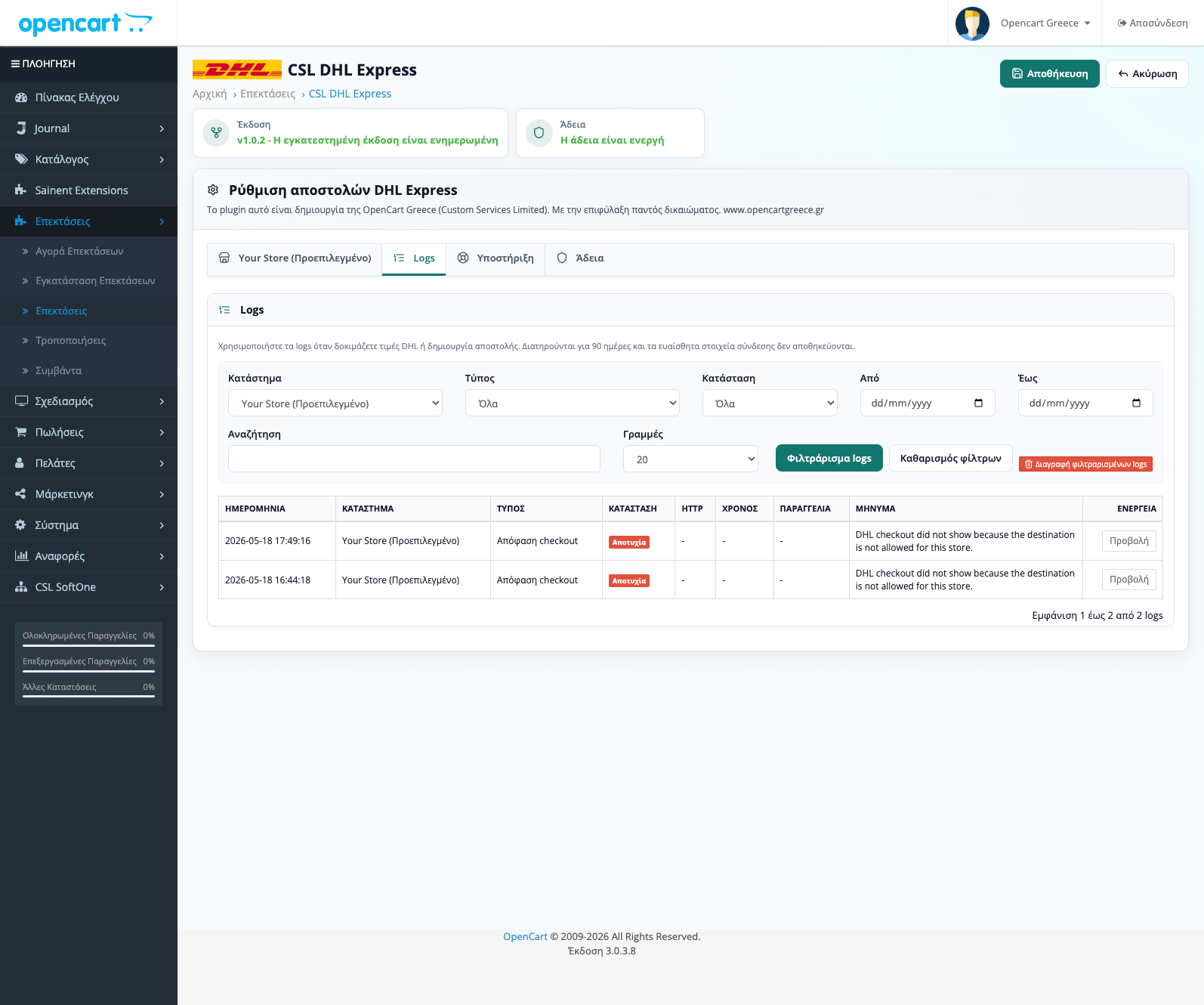Click the Αρχική breadcrumb link
Screen dimensions: 1204x1005
pyautogui.click(x=209, y=94)
